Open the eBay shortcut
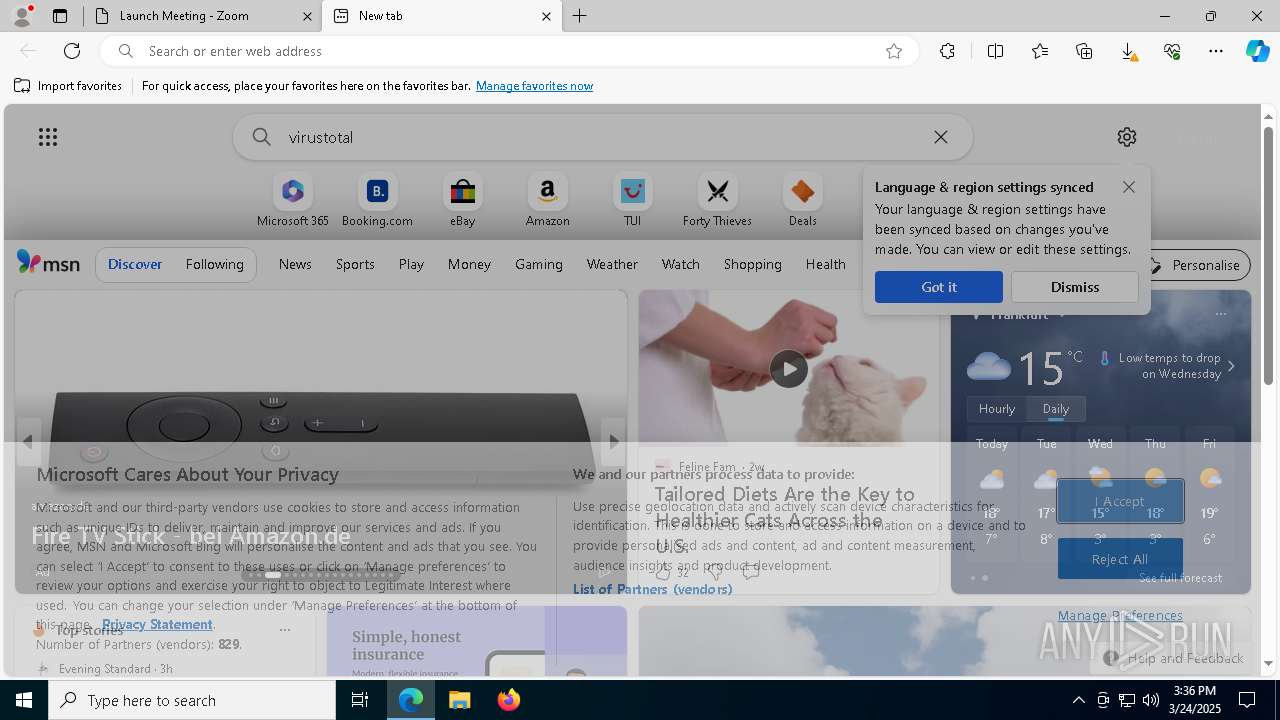Viewport: 1280px width, 720px height. [462, 201]
